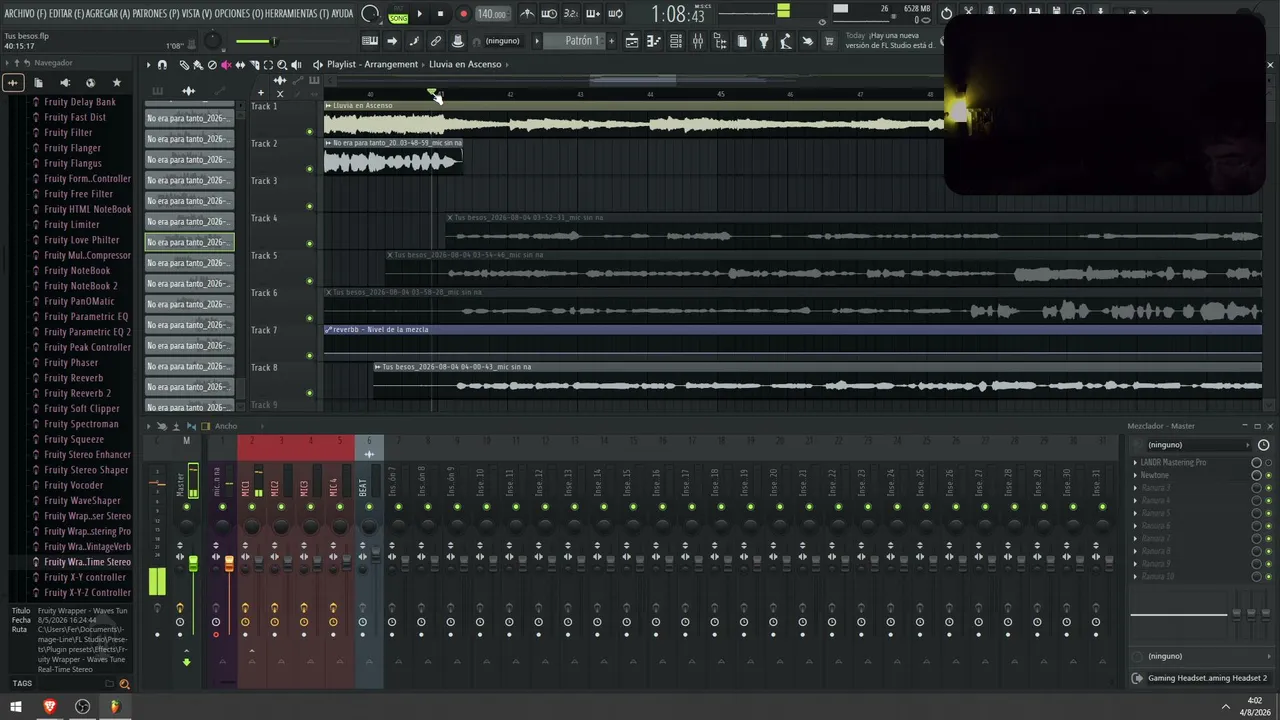Mute Track 7 in the Playlist
Screen dimensions: 1280x720
click(309, 356)
